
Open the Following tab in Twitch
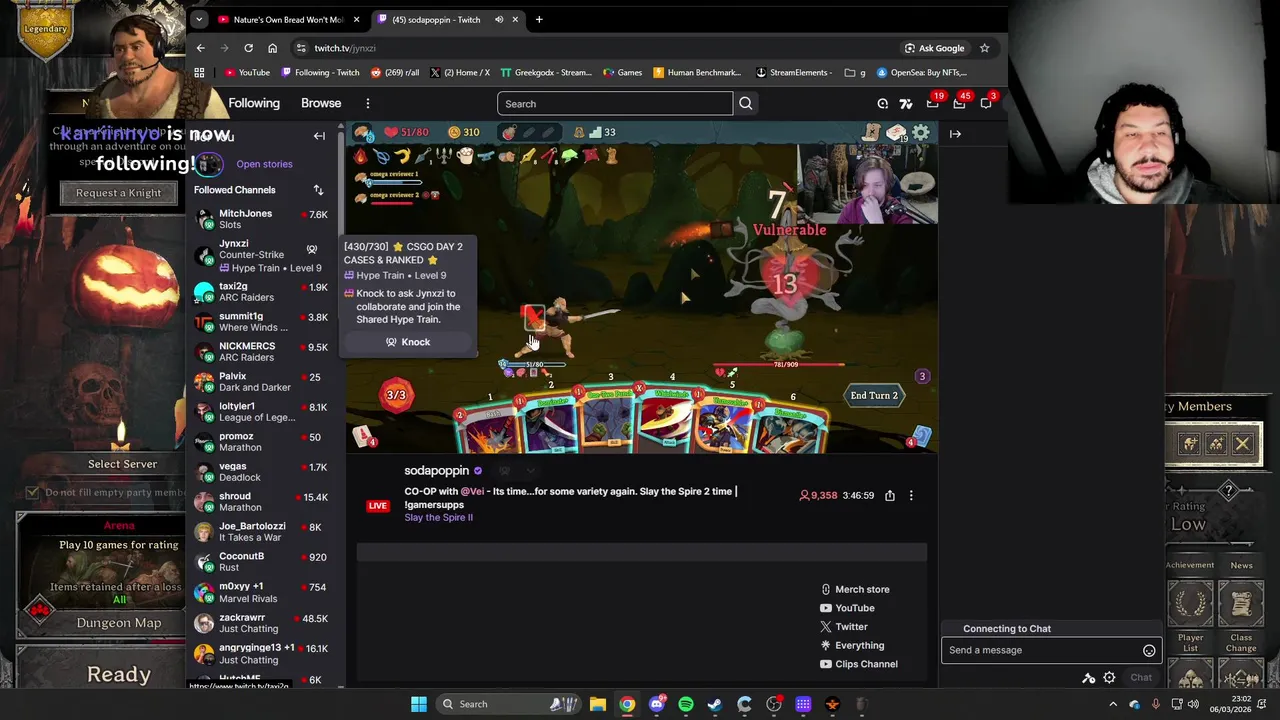point(254,103)
